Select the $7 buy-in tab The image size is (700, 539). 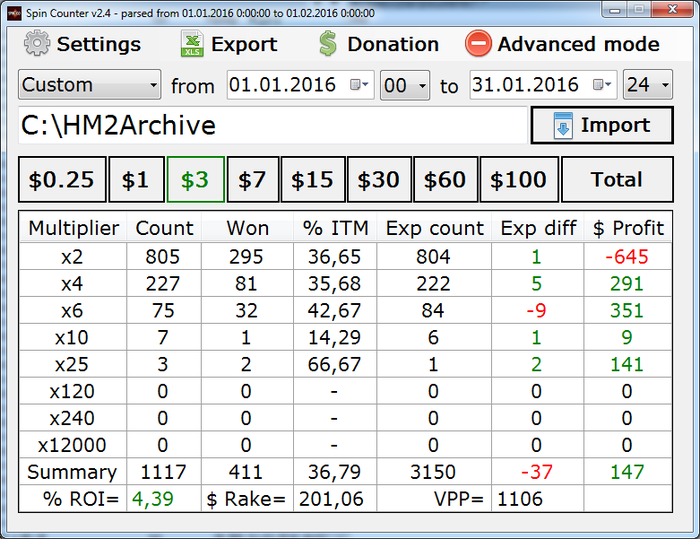253,180
